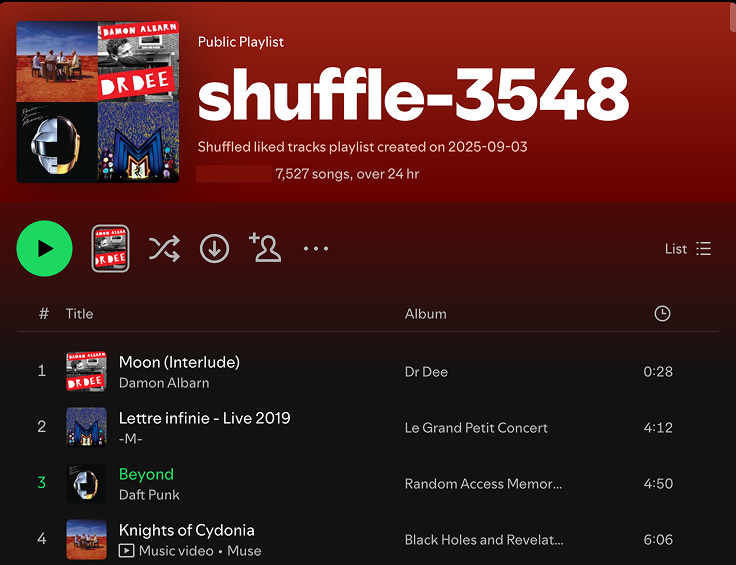Select track Knights of Cydonia
736x565 pixels.
tap(187, 530)
